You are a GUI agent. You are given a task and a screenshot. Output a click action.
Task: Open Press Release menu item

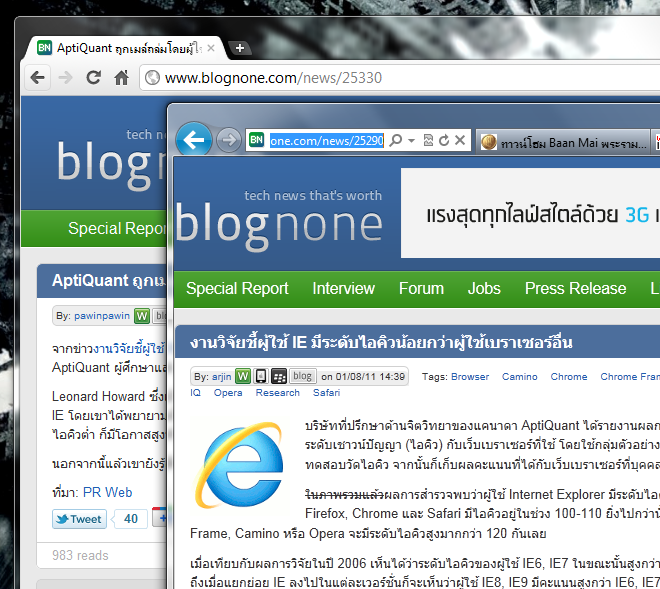click(x=575, y=288)
